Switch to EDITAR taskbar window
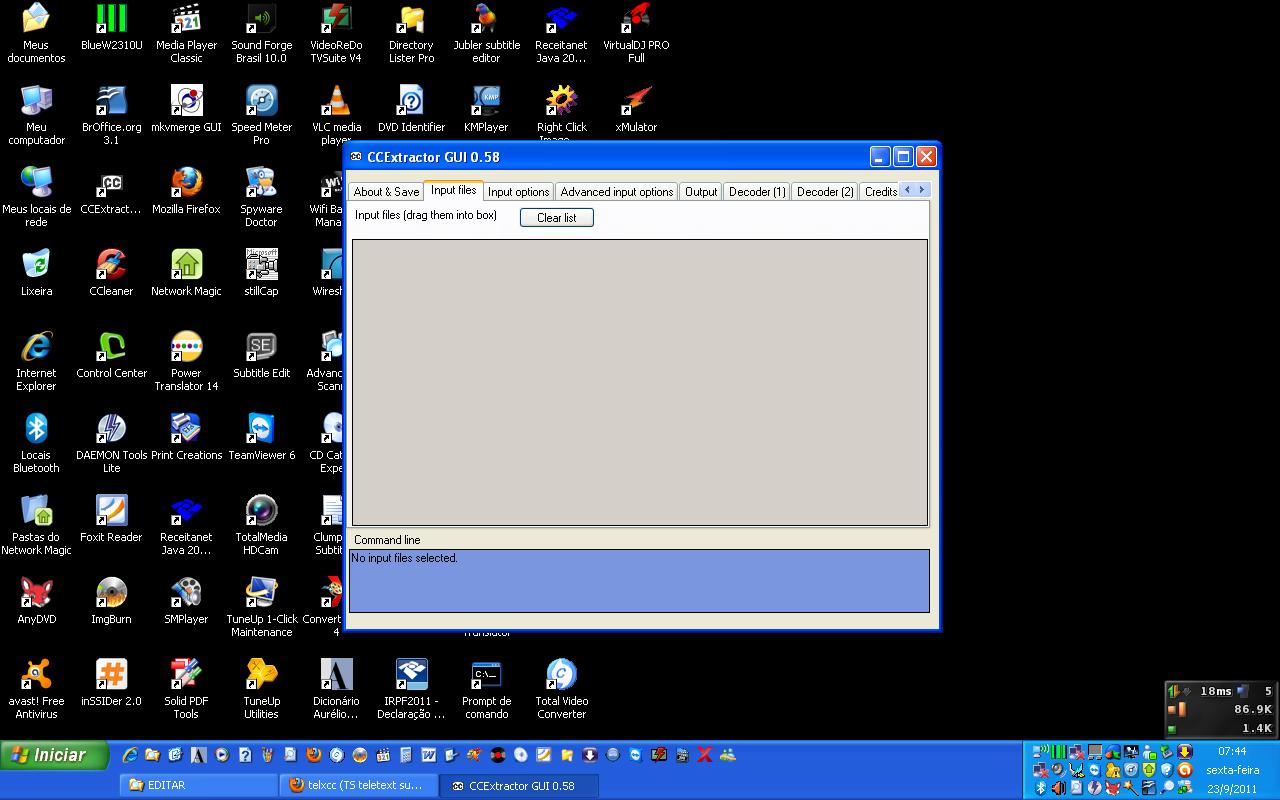 point(198,785)
